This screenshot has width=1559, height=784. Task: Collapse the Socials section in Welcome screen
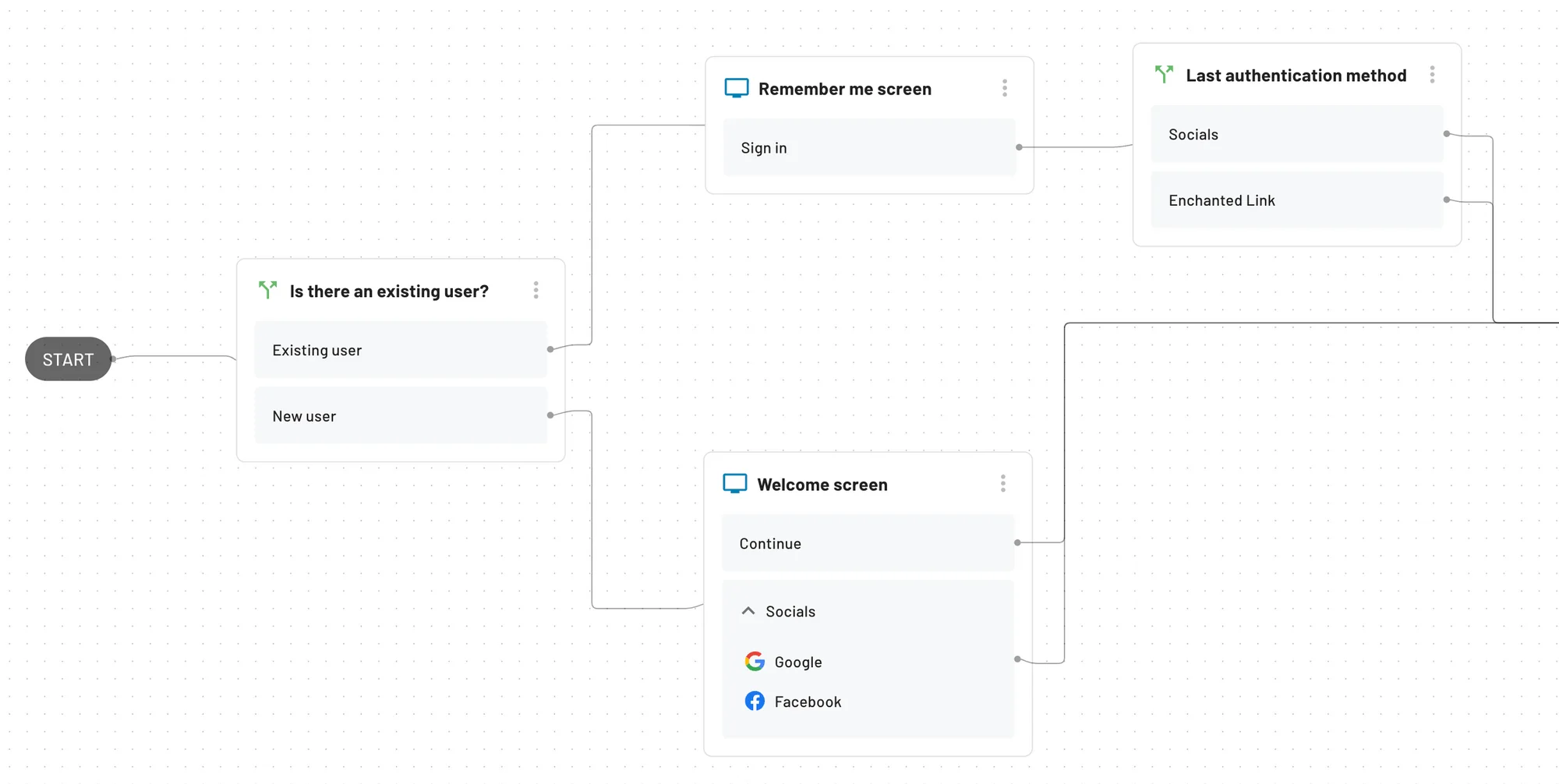[748, 610]
